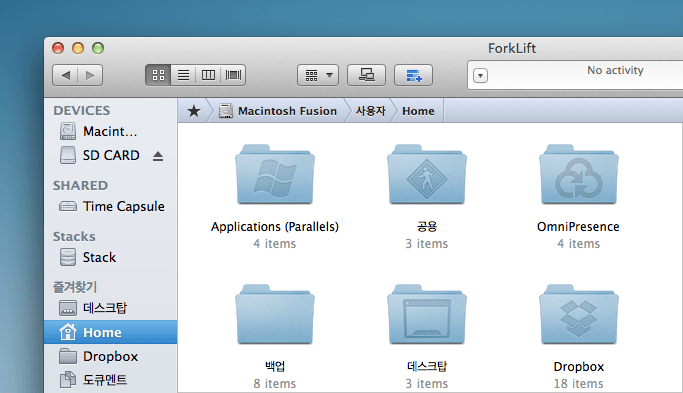Select the Applications (Parallels) folder icon
The height and width of the screenshot is (393, 683).
[x=275, y=174]
